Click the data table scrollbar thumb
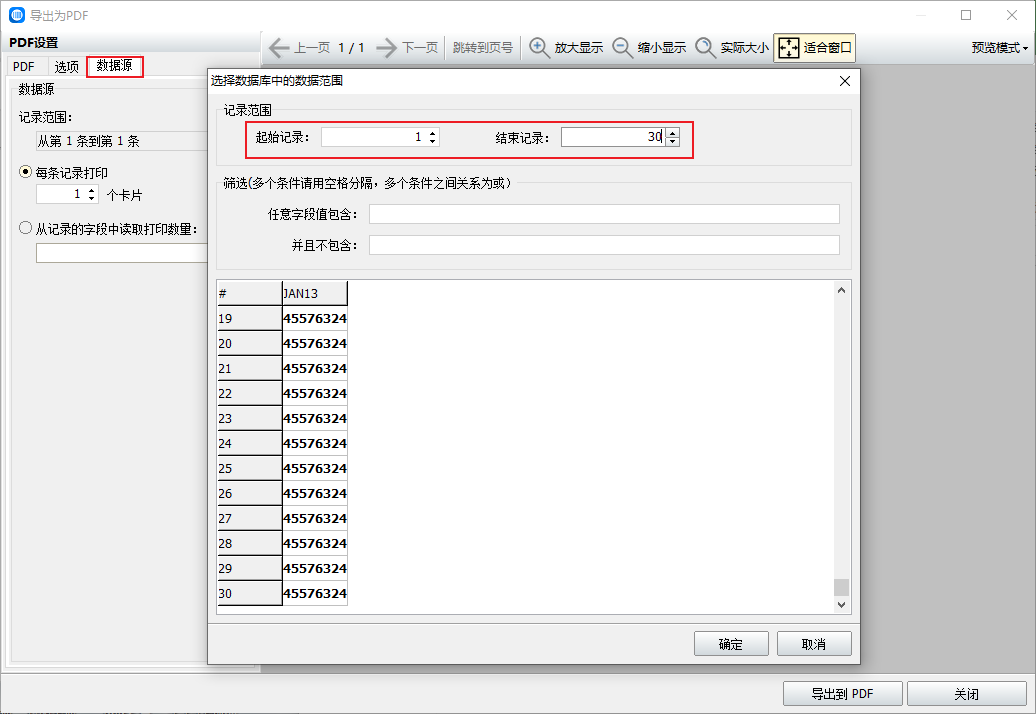1036x714 pixels. pos(841,587)
